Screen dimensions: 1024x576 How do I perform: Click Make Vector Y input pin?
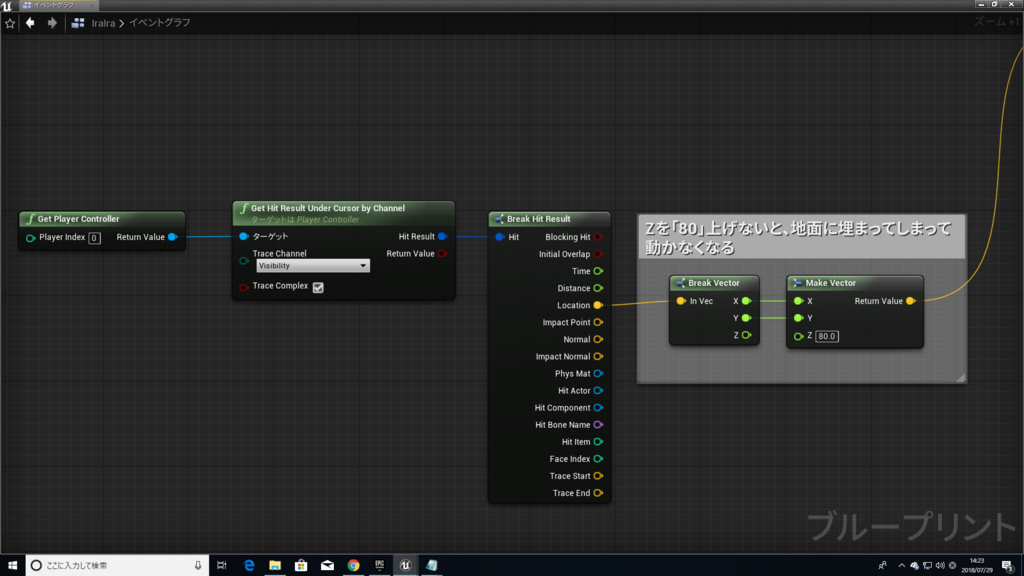[798, 318]
